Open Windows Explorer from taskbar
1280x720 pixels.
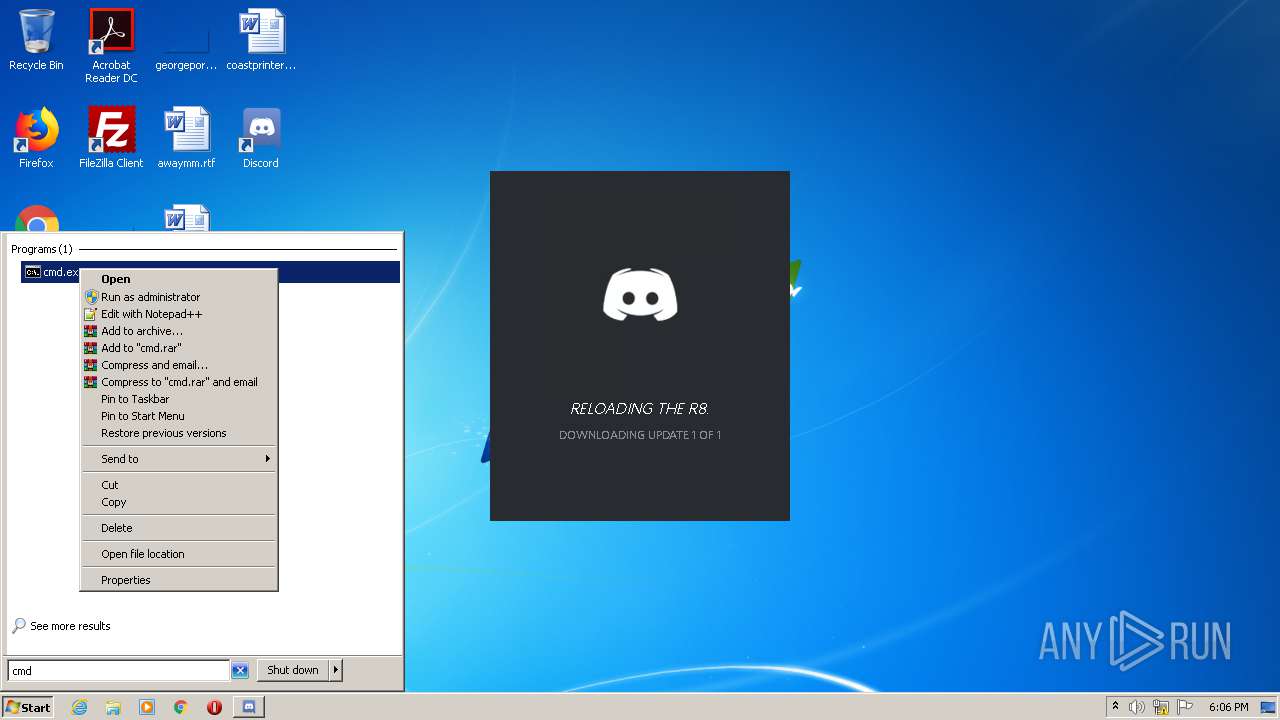click(113, 707)
